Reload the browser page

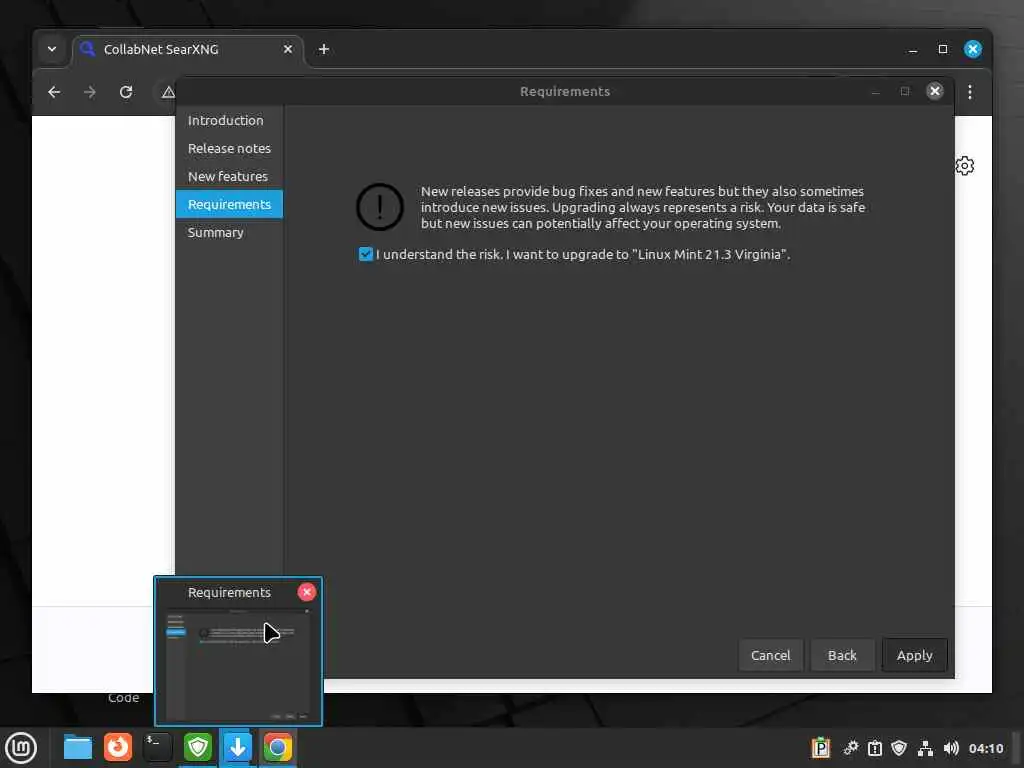click(x=126, y=92)
